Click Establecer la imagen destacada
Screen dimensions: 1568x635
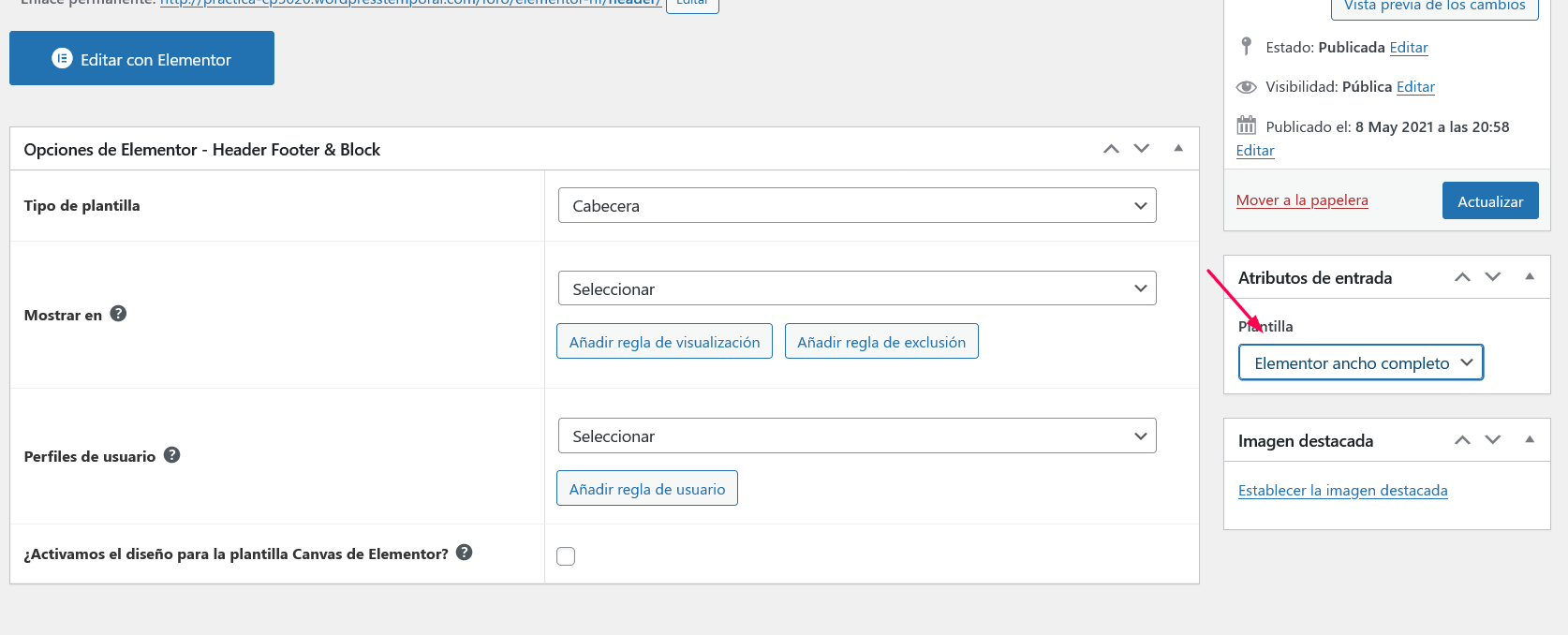click(1343, 490)
